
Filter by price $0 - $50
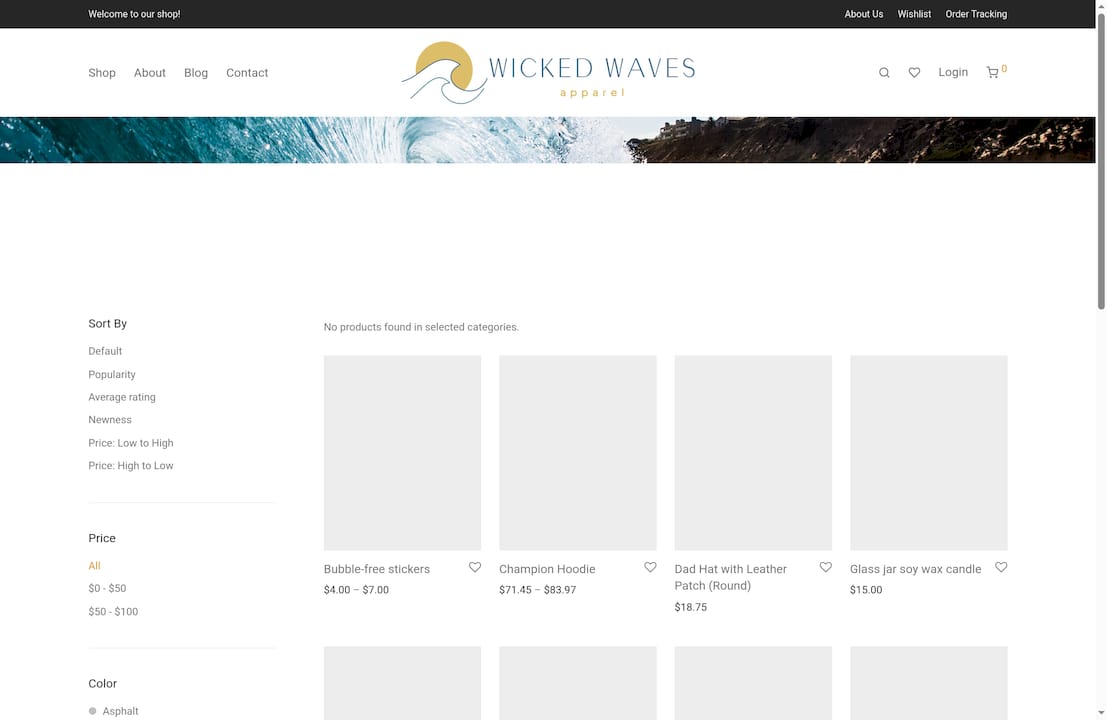(107, 589)
